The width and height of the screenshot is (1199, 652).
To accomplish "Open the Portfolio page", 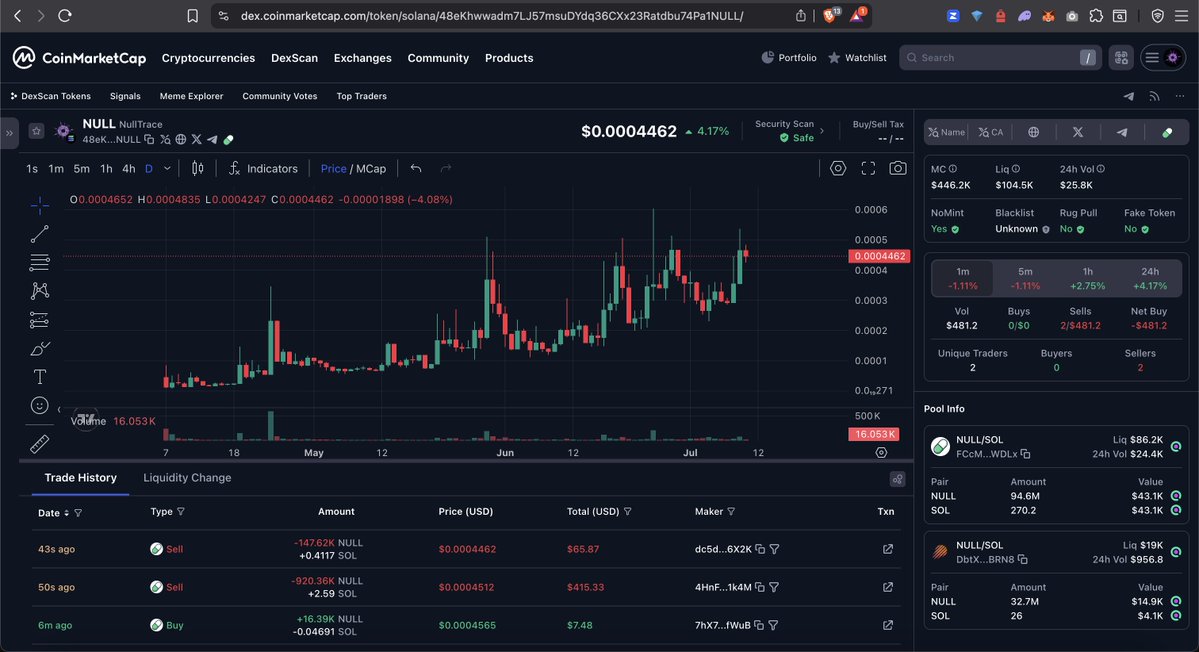I will tap(789, 58).
